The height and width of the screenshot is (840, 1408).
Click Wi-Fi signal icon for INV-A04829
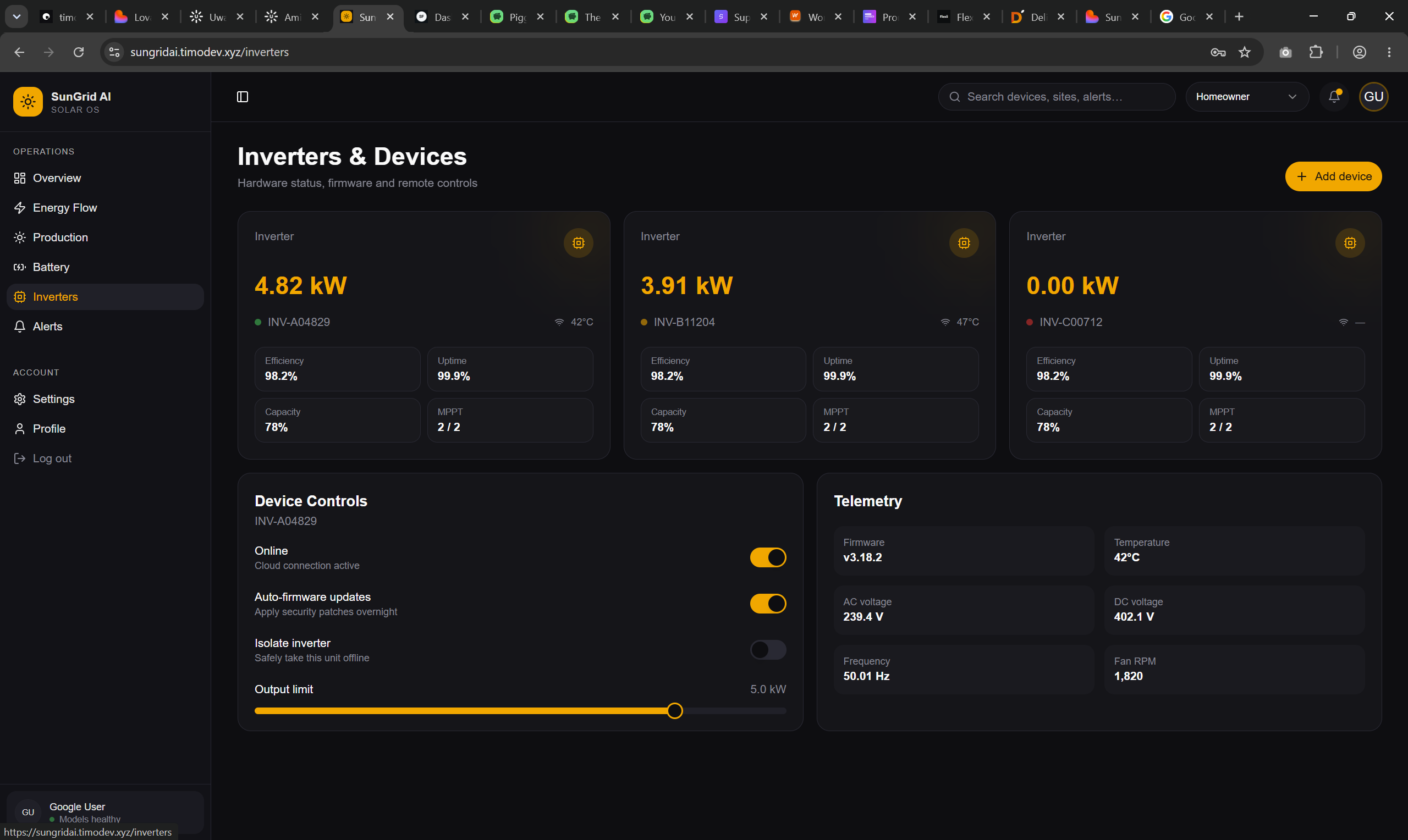click(559, 322)
